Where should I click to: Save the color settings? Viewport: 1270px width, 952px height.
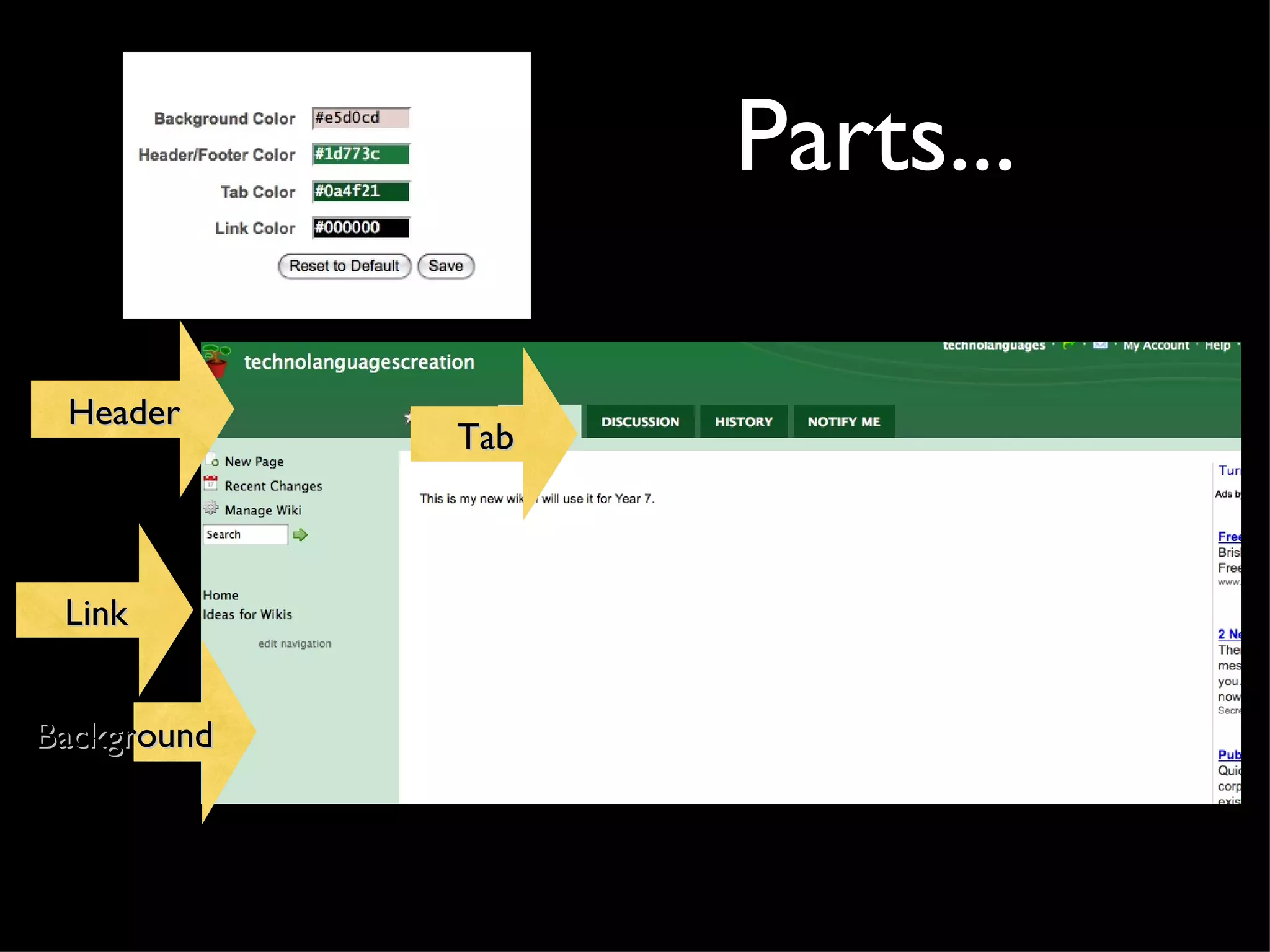coord(446,266)
